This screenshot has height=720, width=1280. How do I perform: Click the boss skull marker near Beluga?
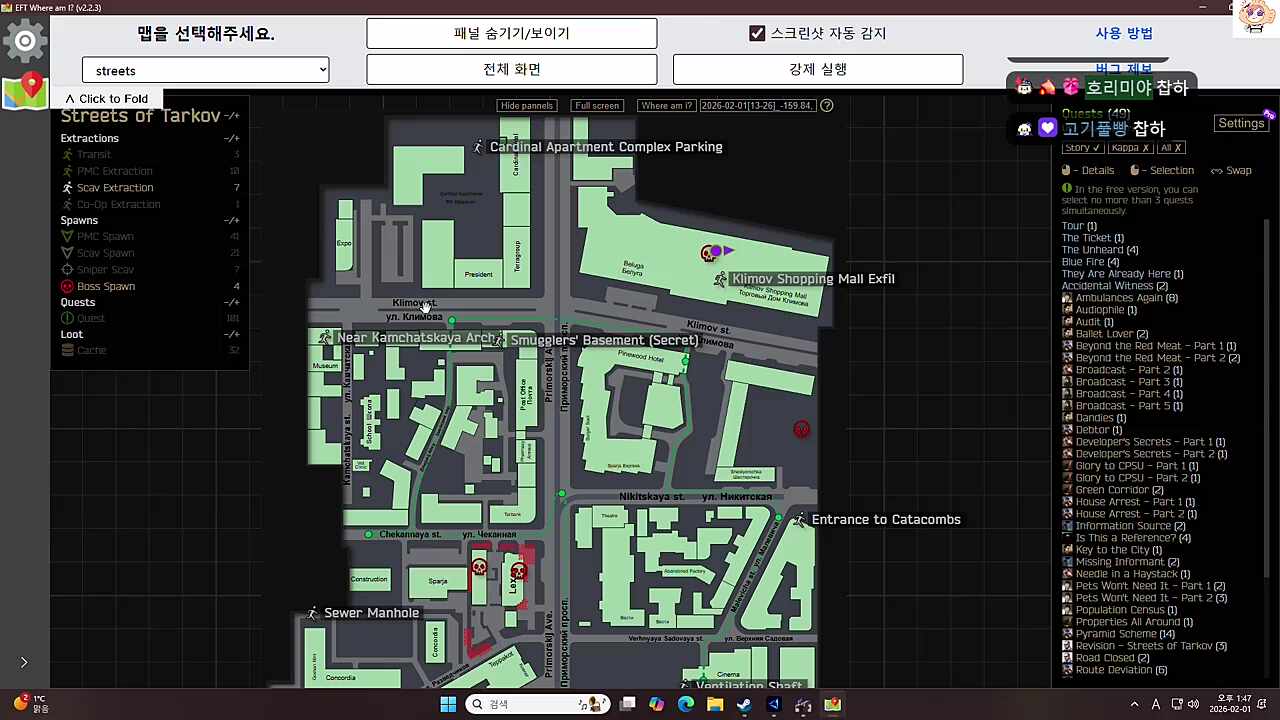coord(709,253)
